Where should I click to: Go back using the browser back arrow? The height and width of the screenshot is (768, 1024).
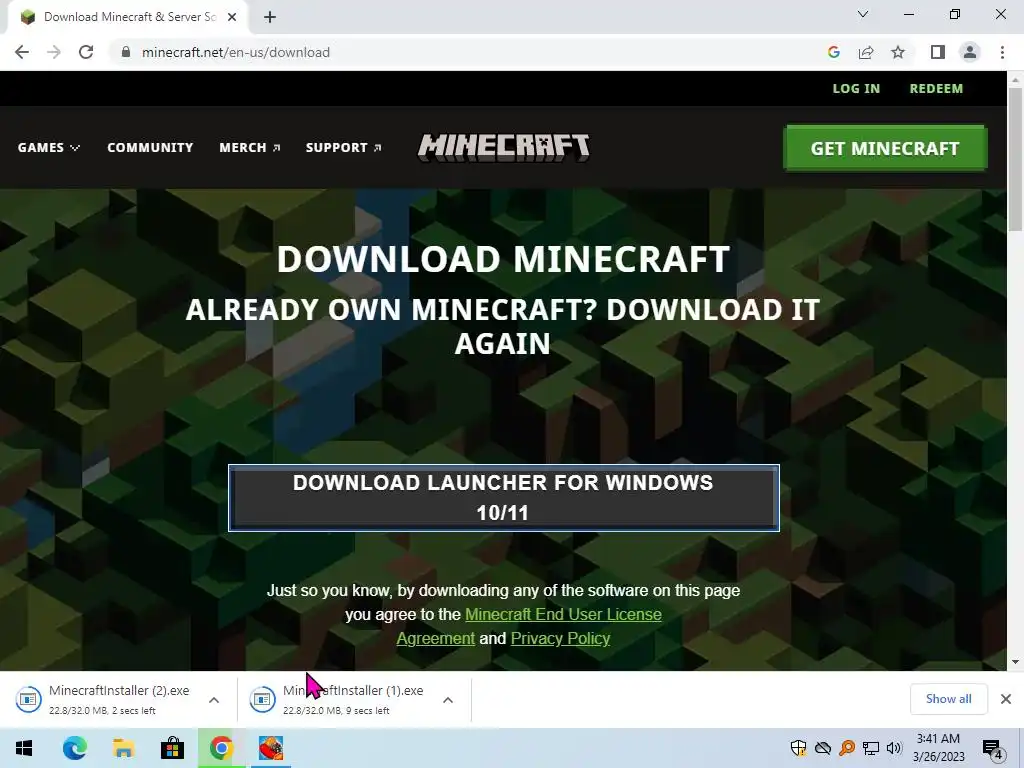pyautogui.click(x=22, y=52)
